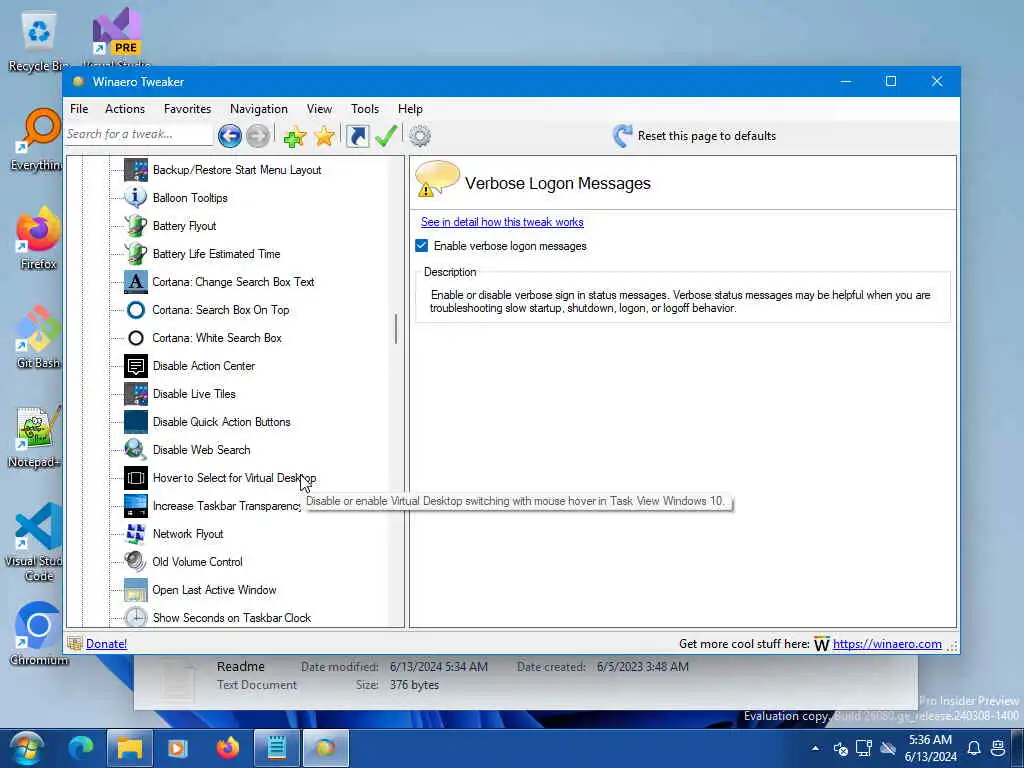Click the Hover to Select Virtual Desktop icon
Viewport: 1024px width, 768px height.
(x=136, y=479)
